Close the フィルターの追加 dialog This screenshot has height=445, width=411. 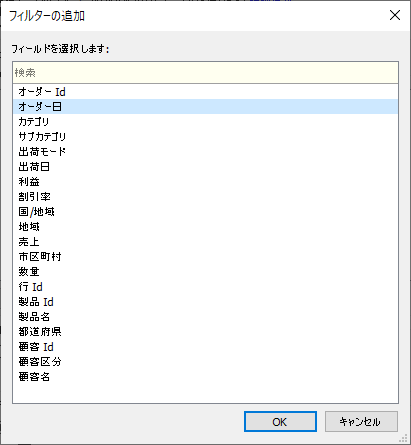click(395, 15)
